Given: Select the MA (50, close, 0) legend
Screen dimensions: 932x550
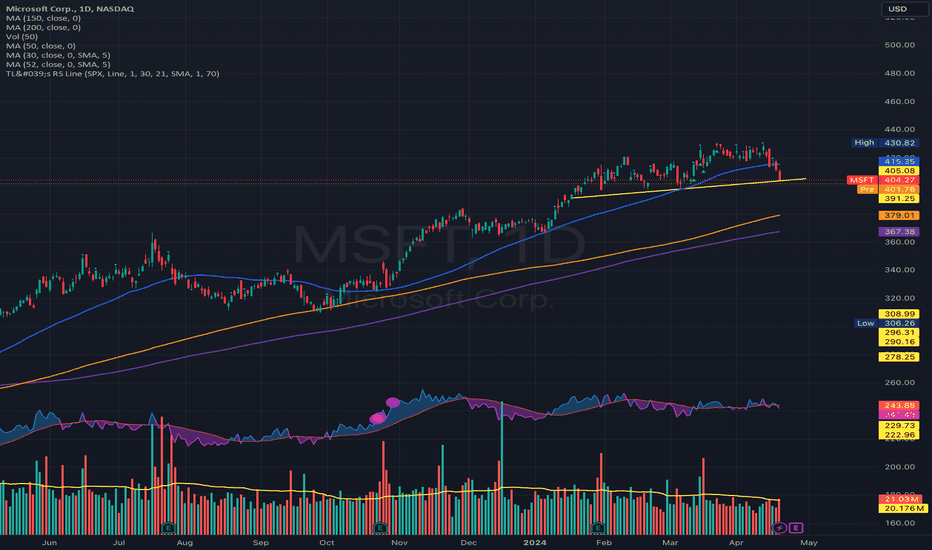Looking at the screenshot, I should (40, 46).
